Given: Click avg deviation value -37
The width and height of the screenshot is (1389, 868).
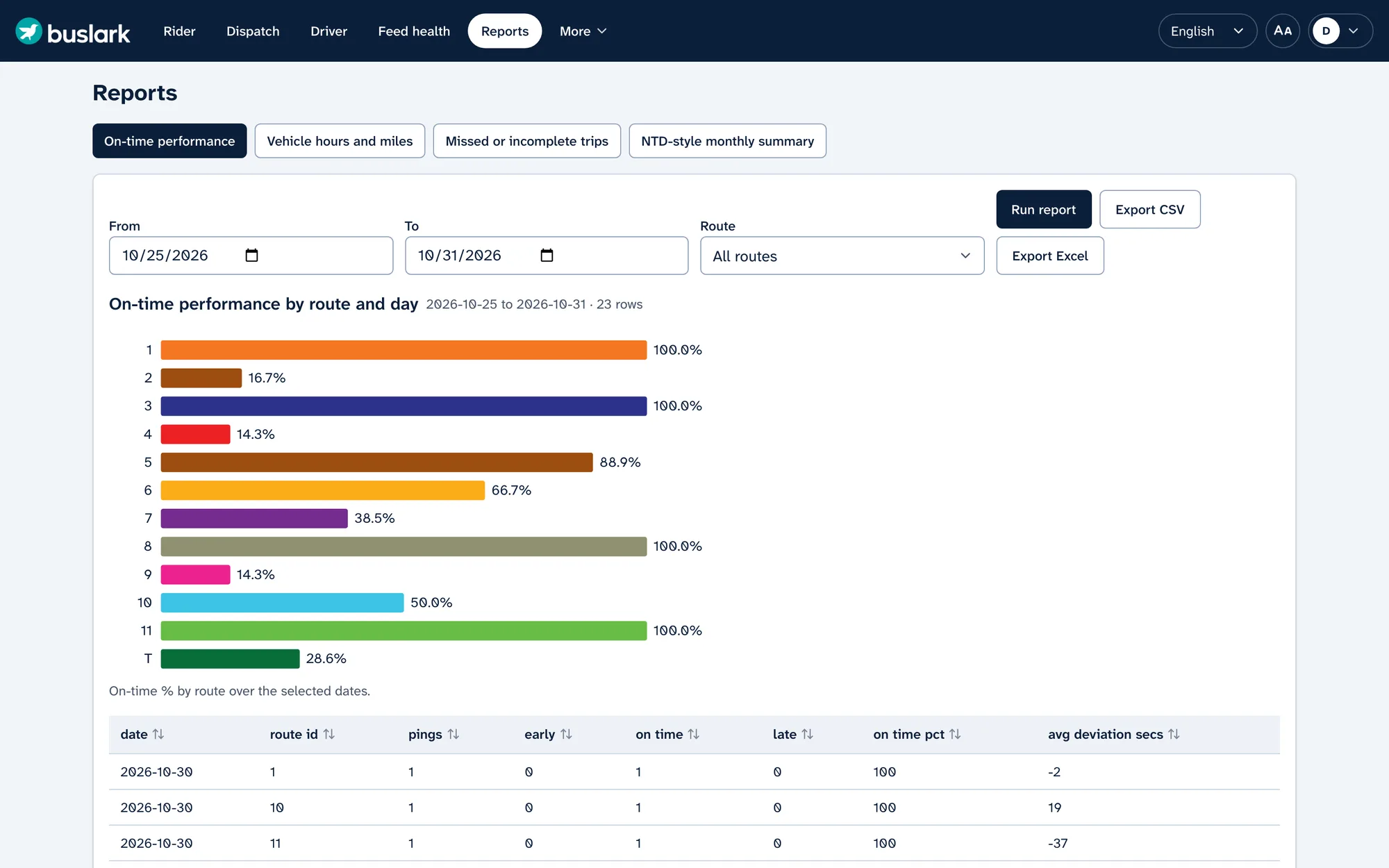Looking at the screenshot, I should (x=1058, y=843).
